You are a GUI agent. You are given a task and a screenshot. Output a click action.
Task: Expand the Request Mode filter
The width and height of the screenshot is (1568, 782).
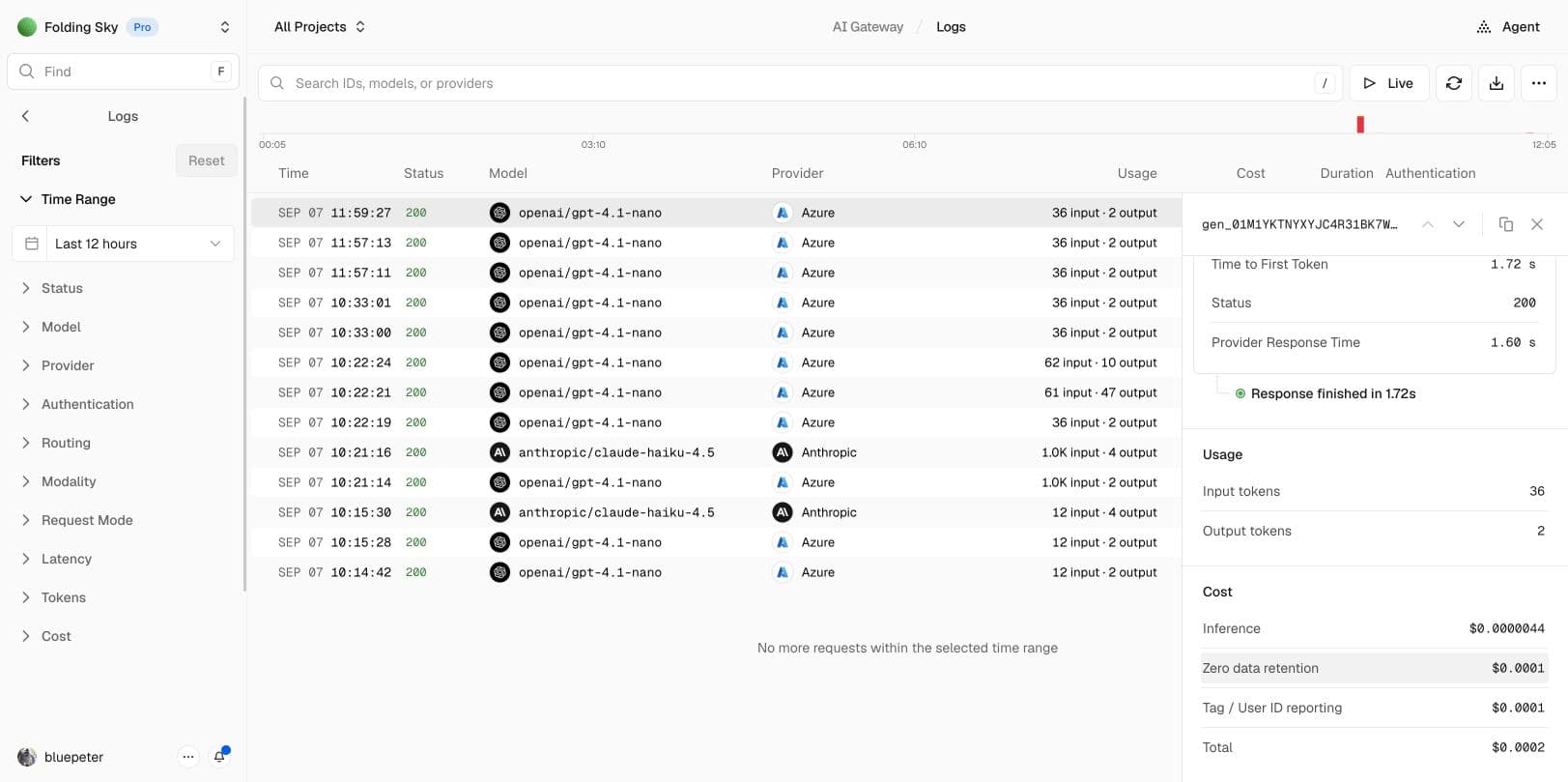pos(77,520)
